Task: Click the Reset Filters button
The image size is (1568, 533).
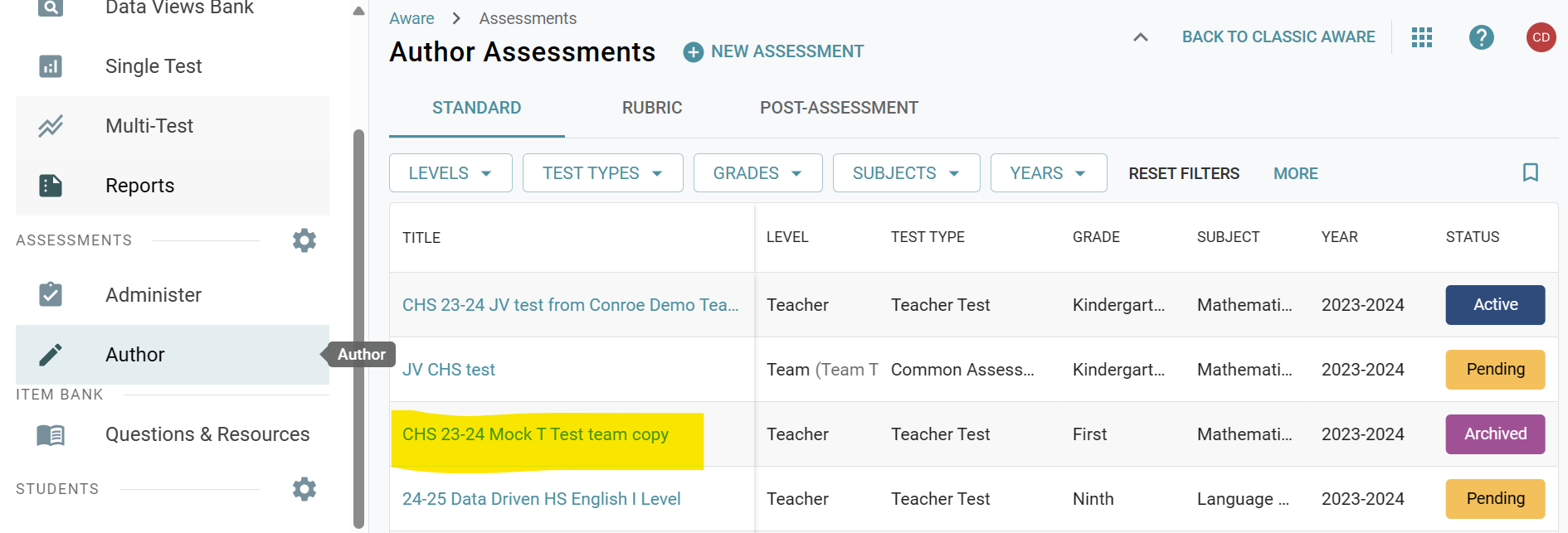Action: pyautogui.click(x=1184, y=173)
